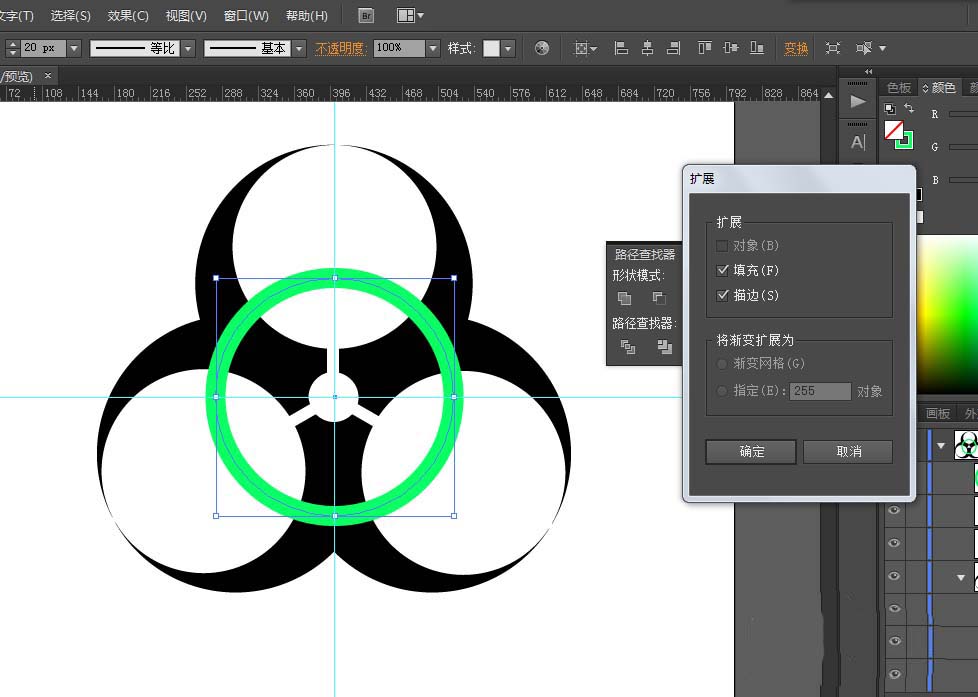Open the 基本 brush definition dropdown
978x697 pixels.
299,48
